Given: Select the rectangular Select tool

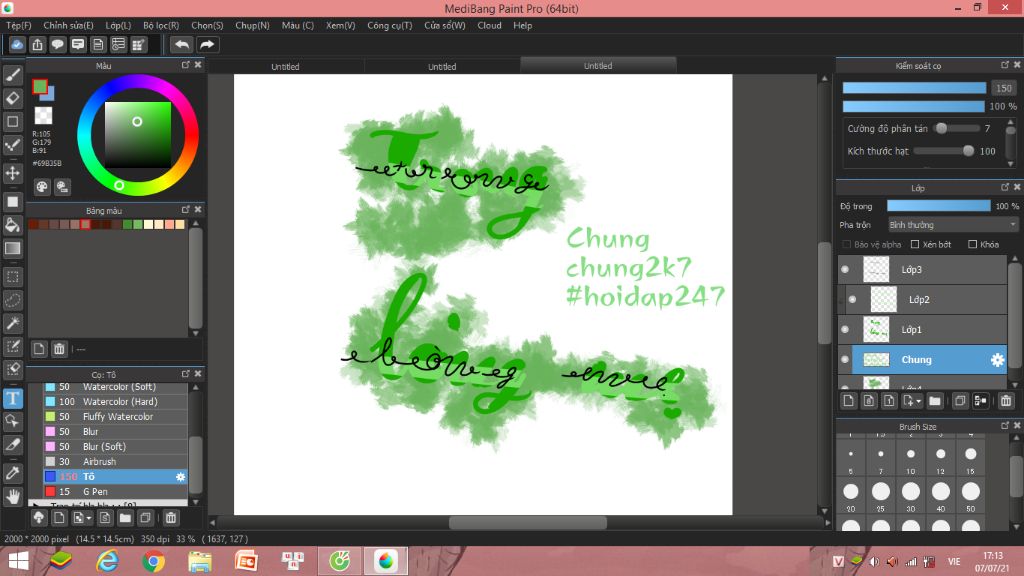Looking at the screenshot, I should 13,277.
